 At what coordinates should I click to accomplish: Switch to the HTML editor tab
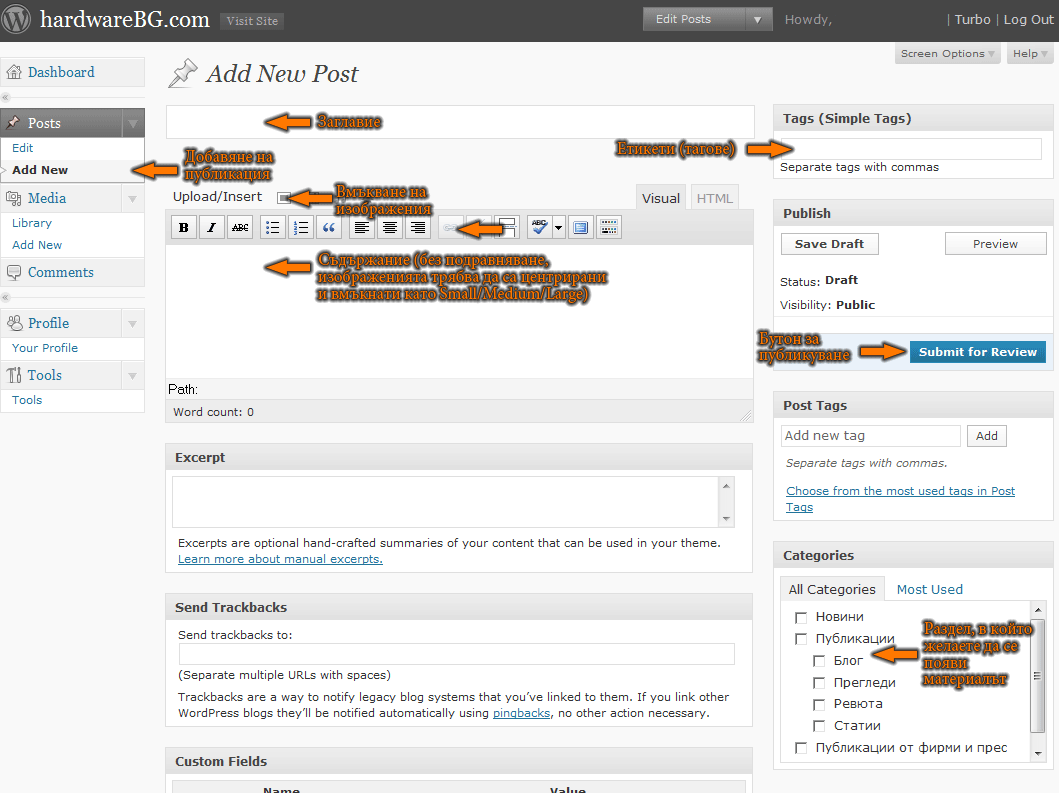pos(715,198)
